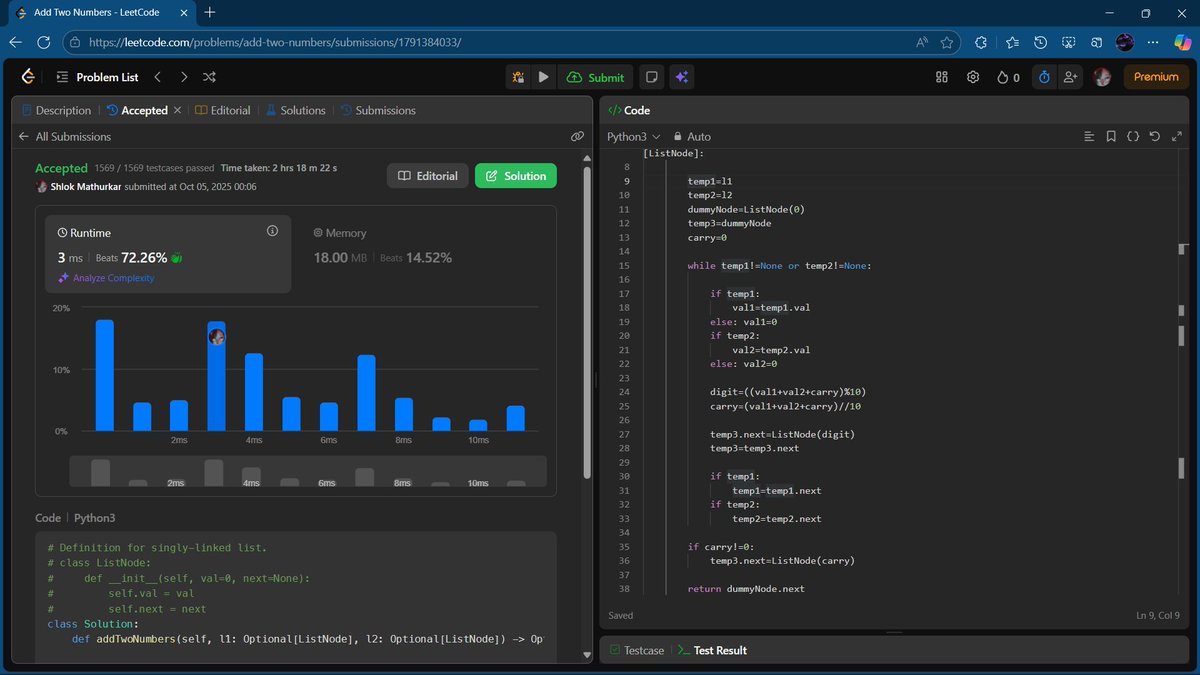Select the Accepted tab
1200x675 pixels.
coord(138,110)
